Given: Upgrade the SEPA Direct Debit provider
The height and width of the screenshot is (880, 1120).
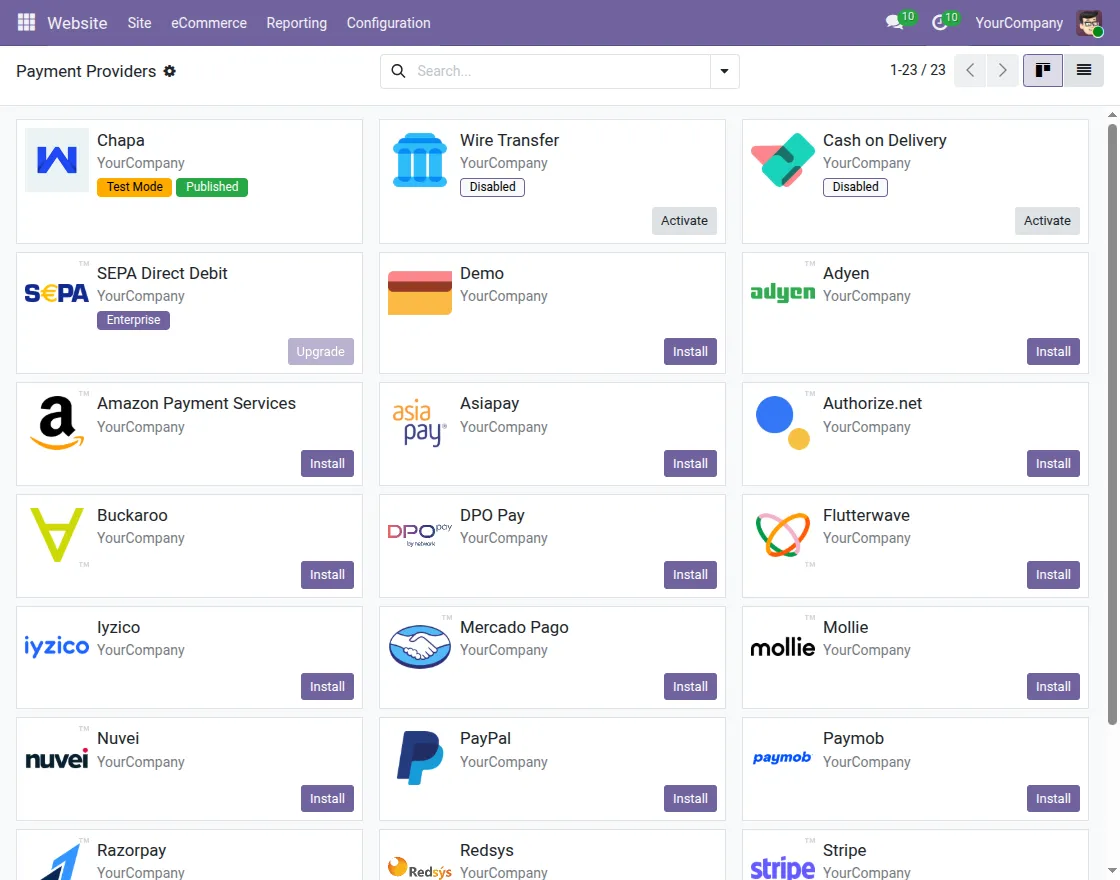Looking at the screenshot, I should [x=320, y=351].
